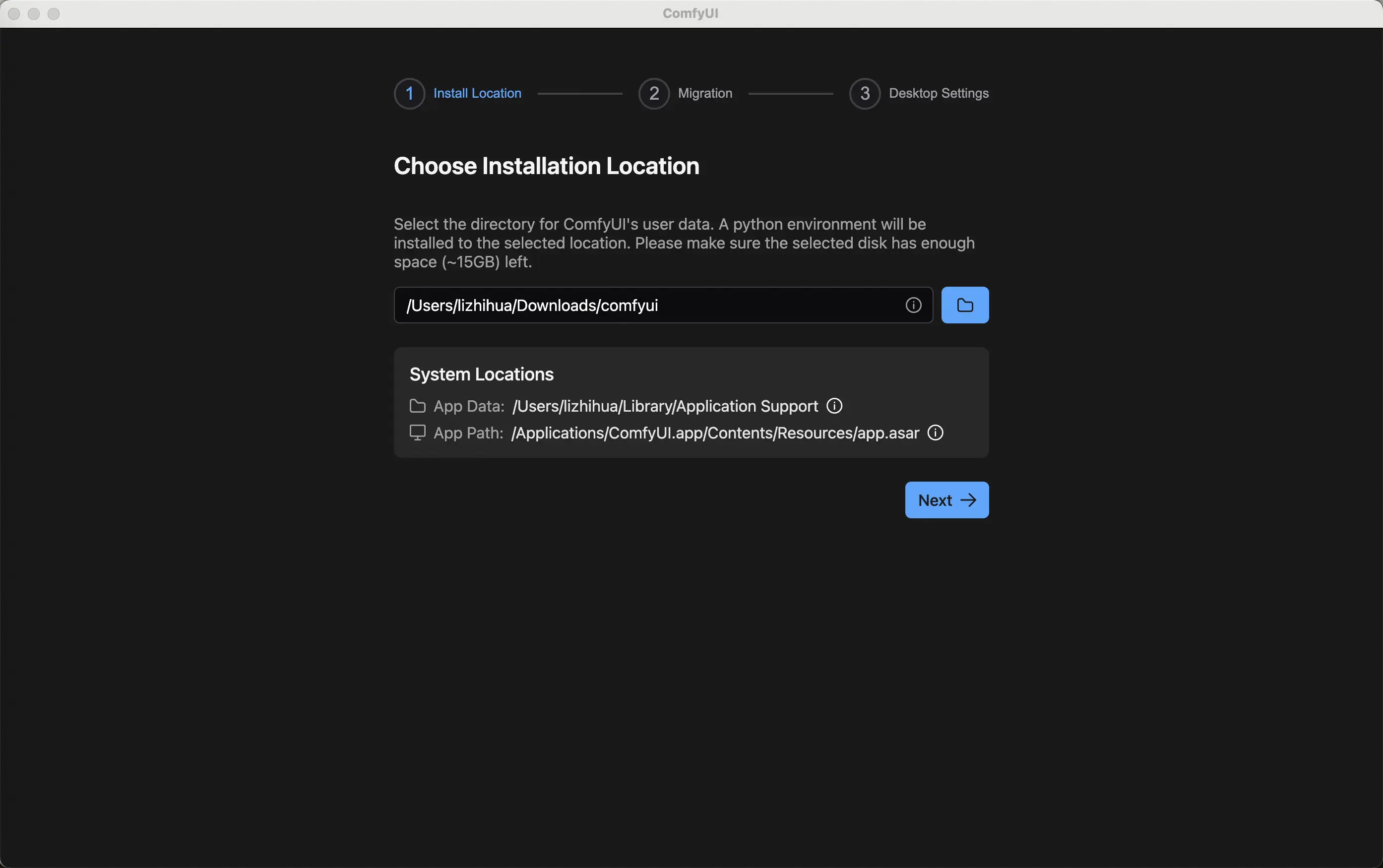
Task: Click the ComfyUI window title
Action: [x=690, y=13]
